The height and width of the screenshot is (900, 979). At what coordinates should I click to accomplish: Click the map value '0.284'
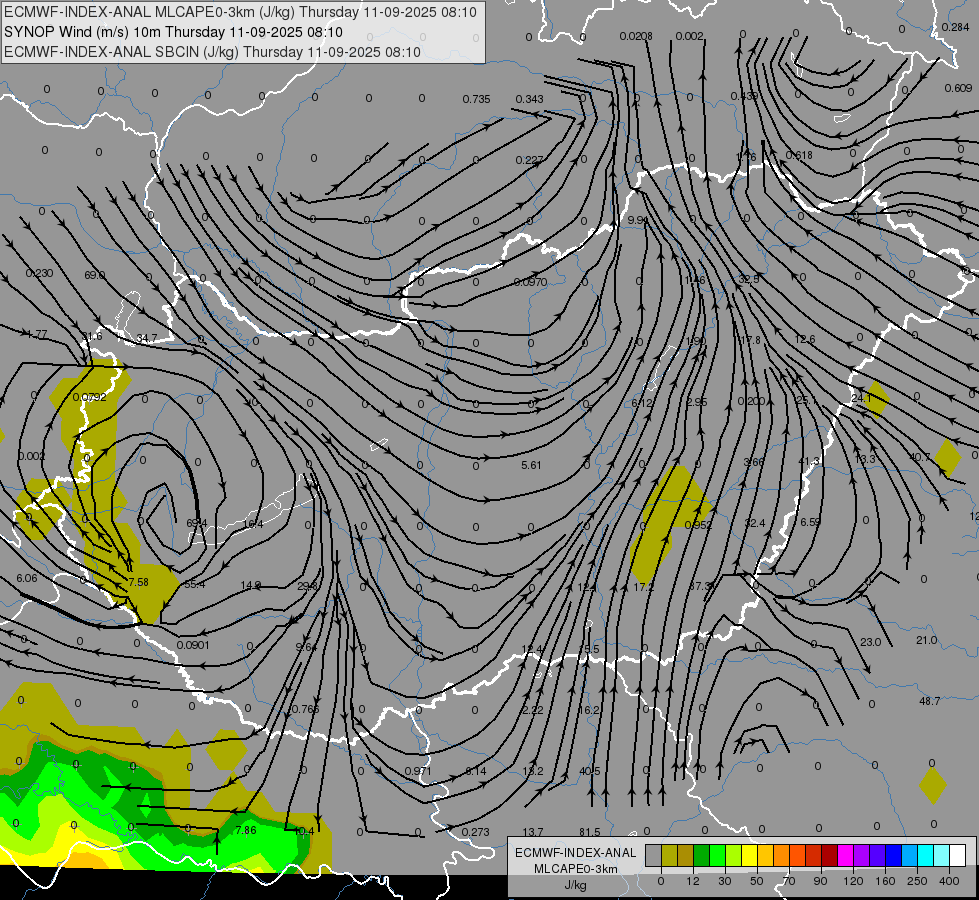click(x=955, y=27)
